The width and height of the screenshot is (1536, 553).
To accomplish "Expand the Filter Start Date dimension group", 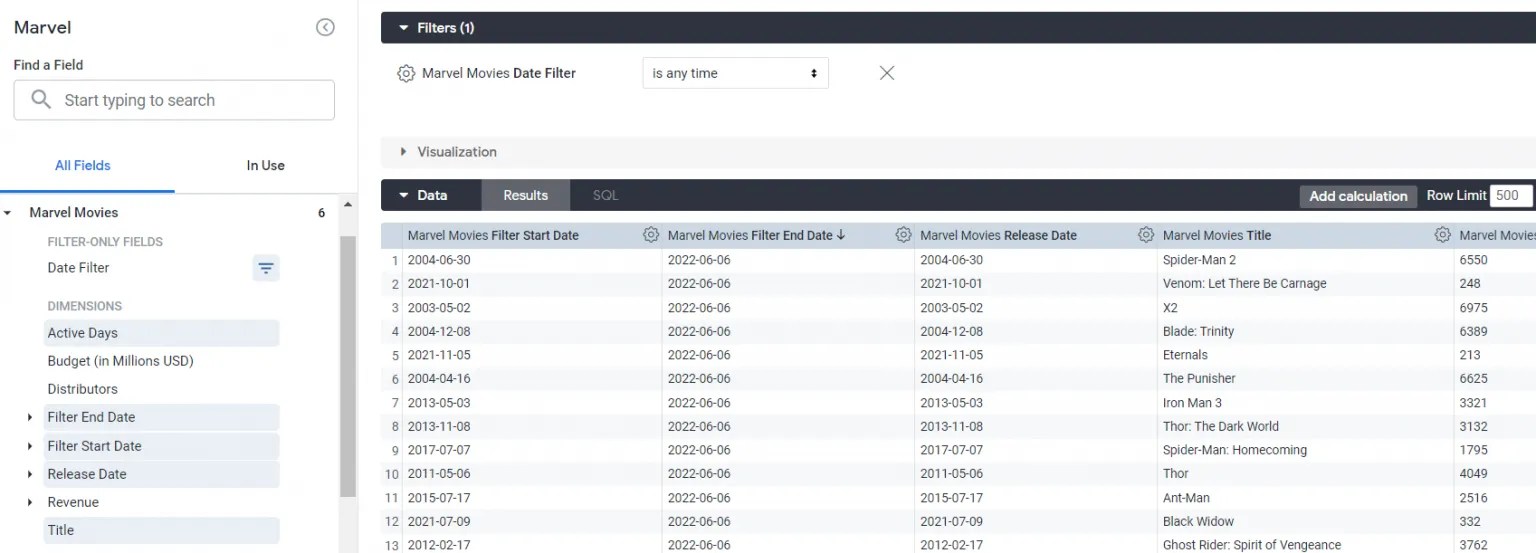I will 31,446.
